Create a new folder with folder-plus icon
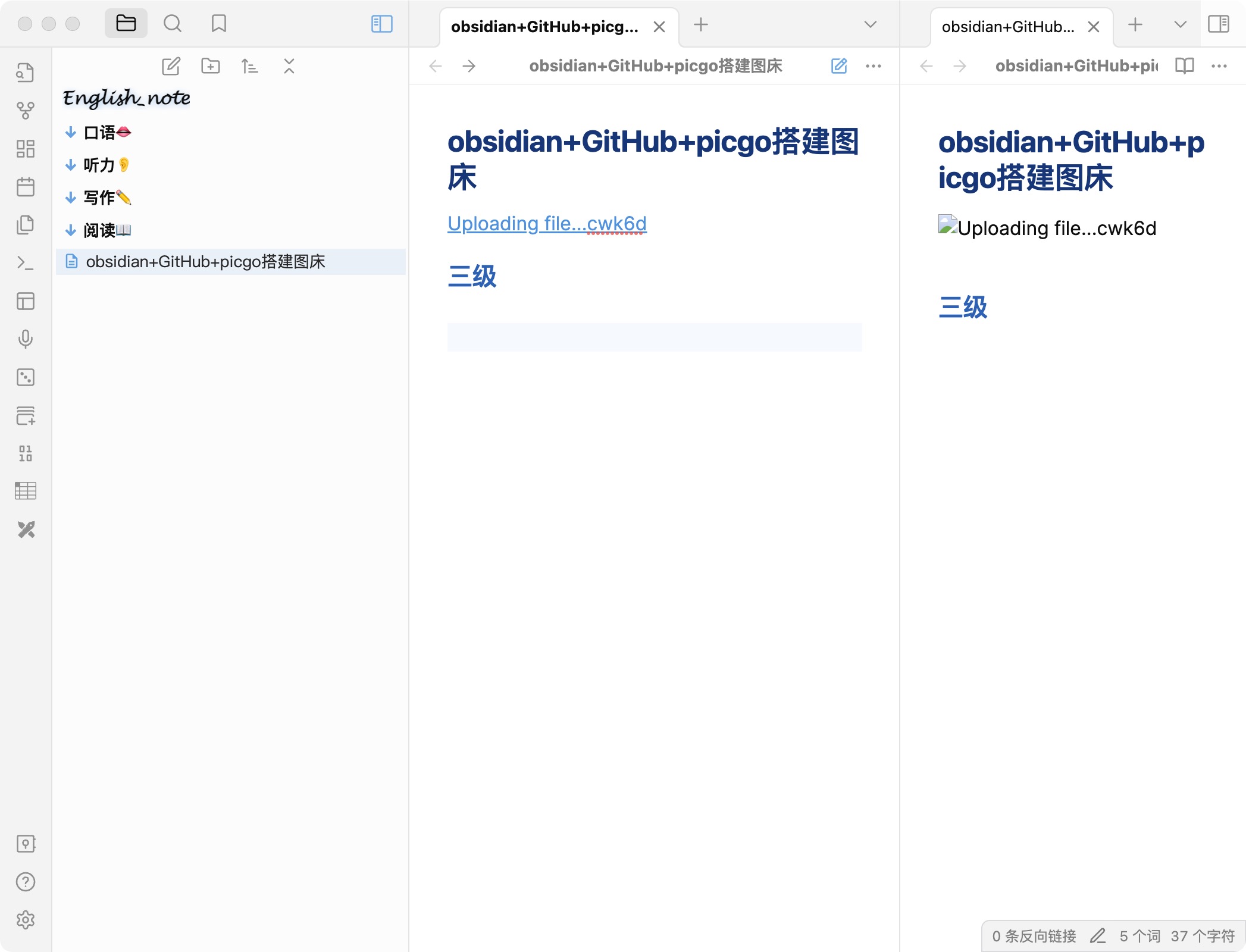The image size is (1246, 952). click(x=210, y=66)
